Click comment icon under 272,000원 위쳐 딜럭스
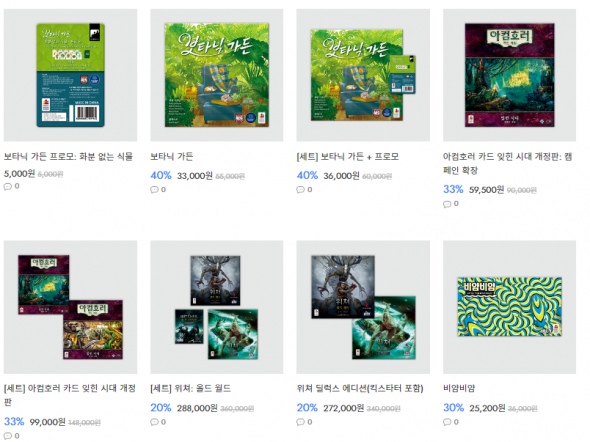Viewport: 590px width, 442px height. (x=300, y=422)
